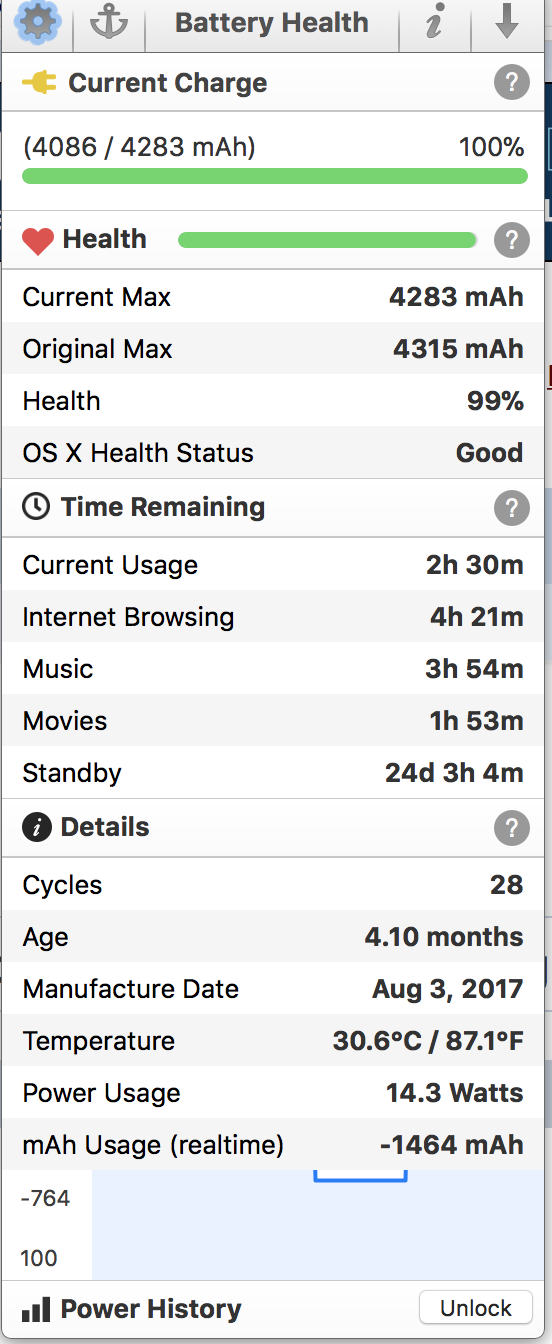Unlock the Power History feature
552x1344 pixels.
coord(475,1307)
